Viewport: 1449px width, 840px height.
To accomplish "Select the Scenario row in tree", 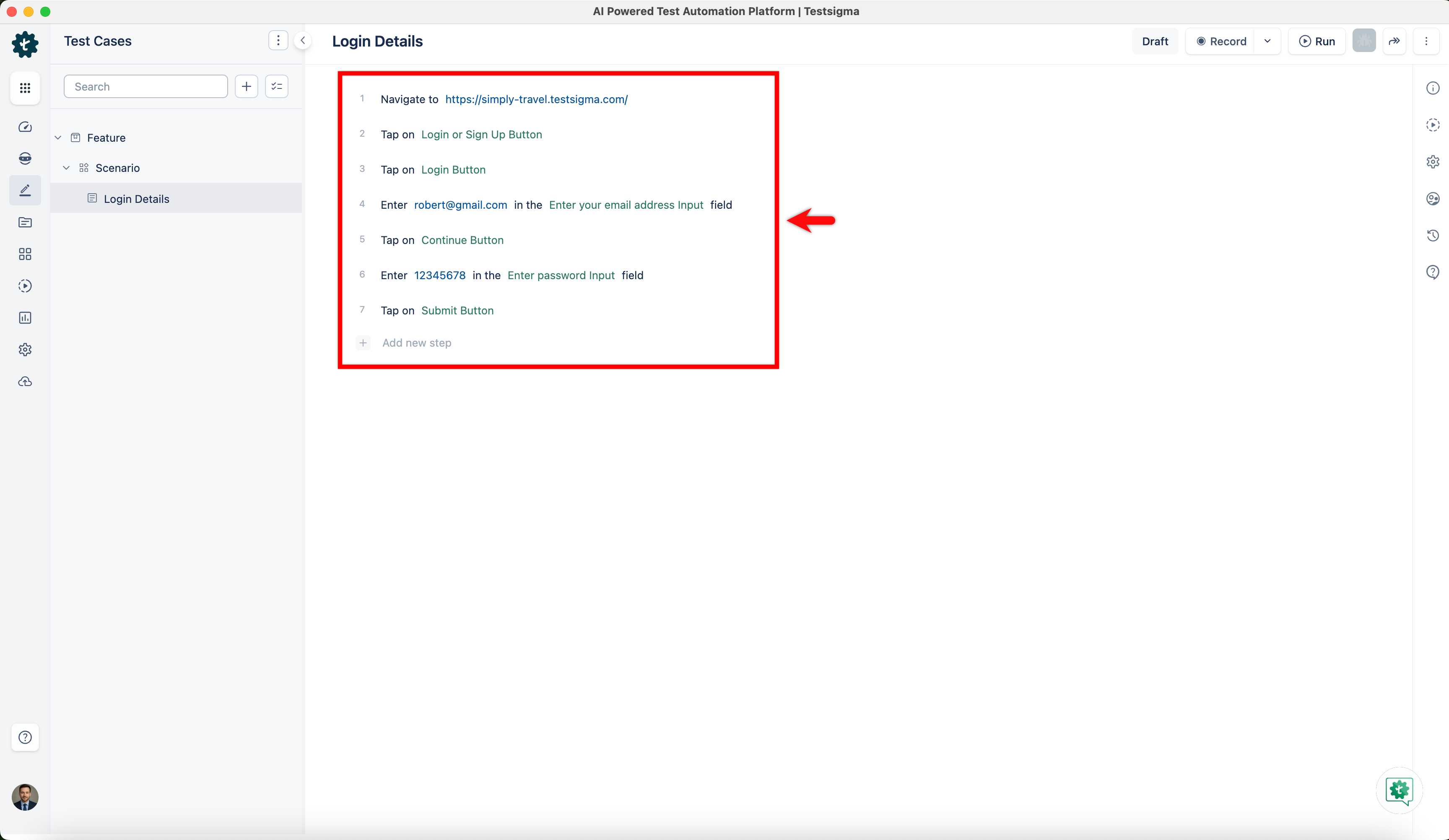I will point(176,168).
